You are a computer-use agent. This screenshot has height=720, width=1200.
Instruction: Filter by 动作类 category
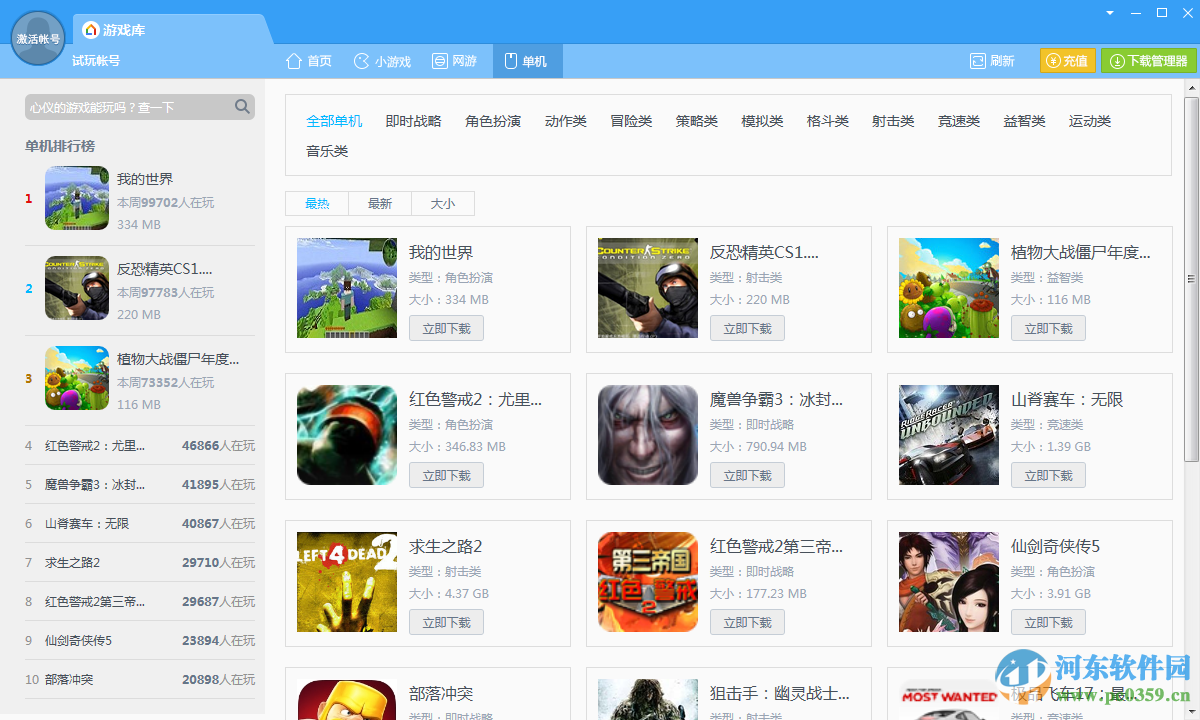click(566, 121)
